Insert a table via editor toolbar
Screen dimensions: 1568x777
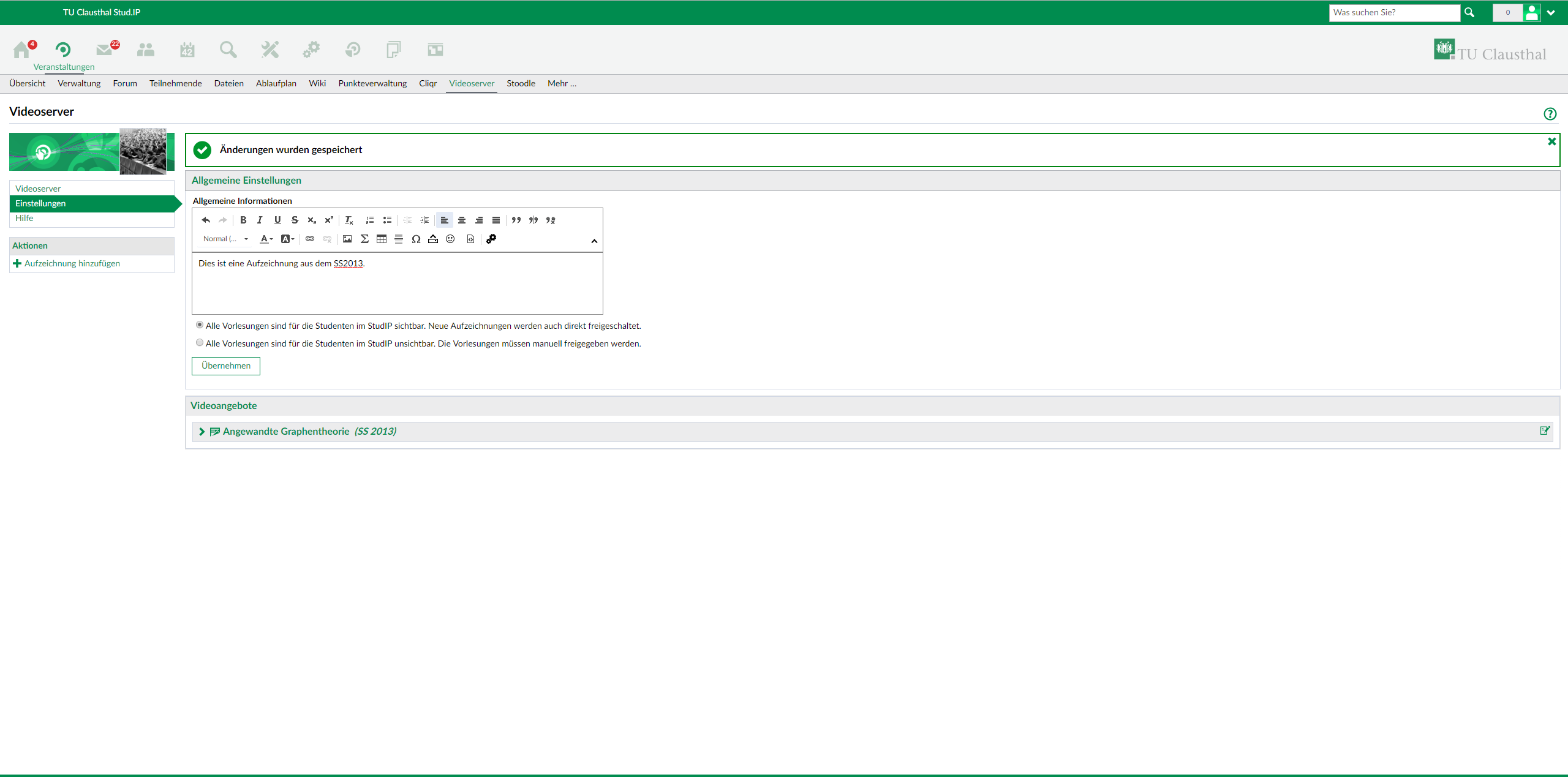pyautogui.click(x=382, y=239)
